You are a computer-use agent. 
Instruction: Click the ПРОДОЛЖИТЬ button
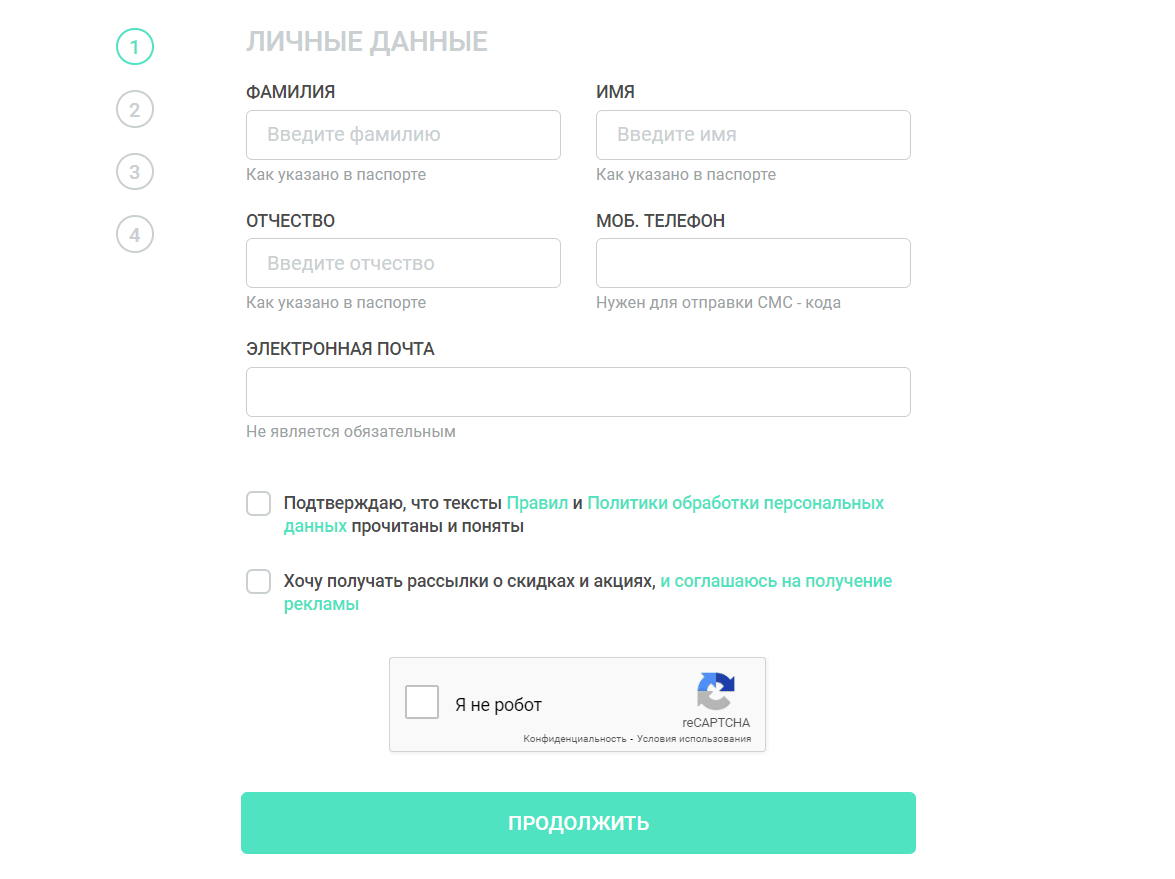tap(579, 823)
